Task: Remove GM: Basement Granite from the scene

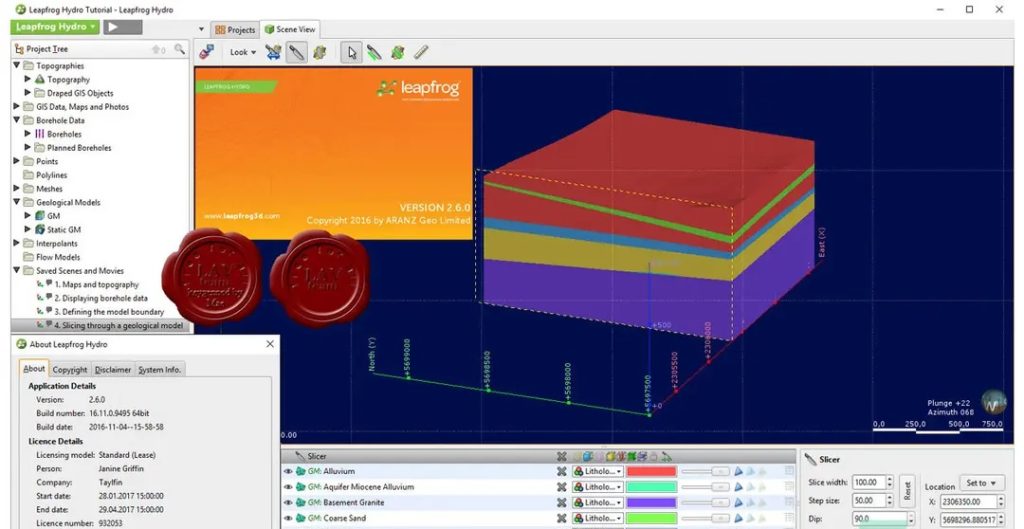Action: coord(562,503)
